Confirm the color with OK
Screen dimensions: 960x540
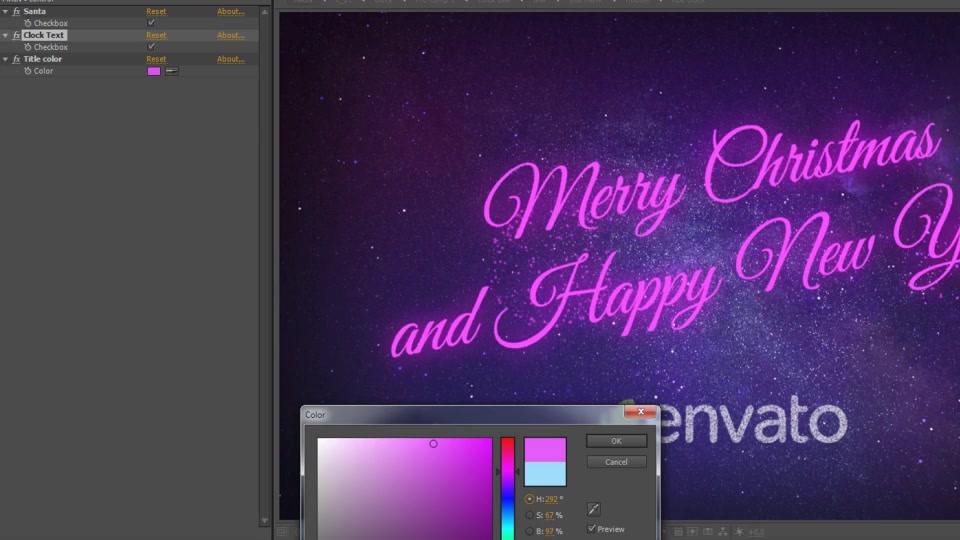pyautogui.click(x=616, y=441)
